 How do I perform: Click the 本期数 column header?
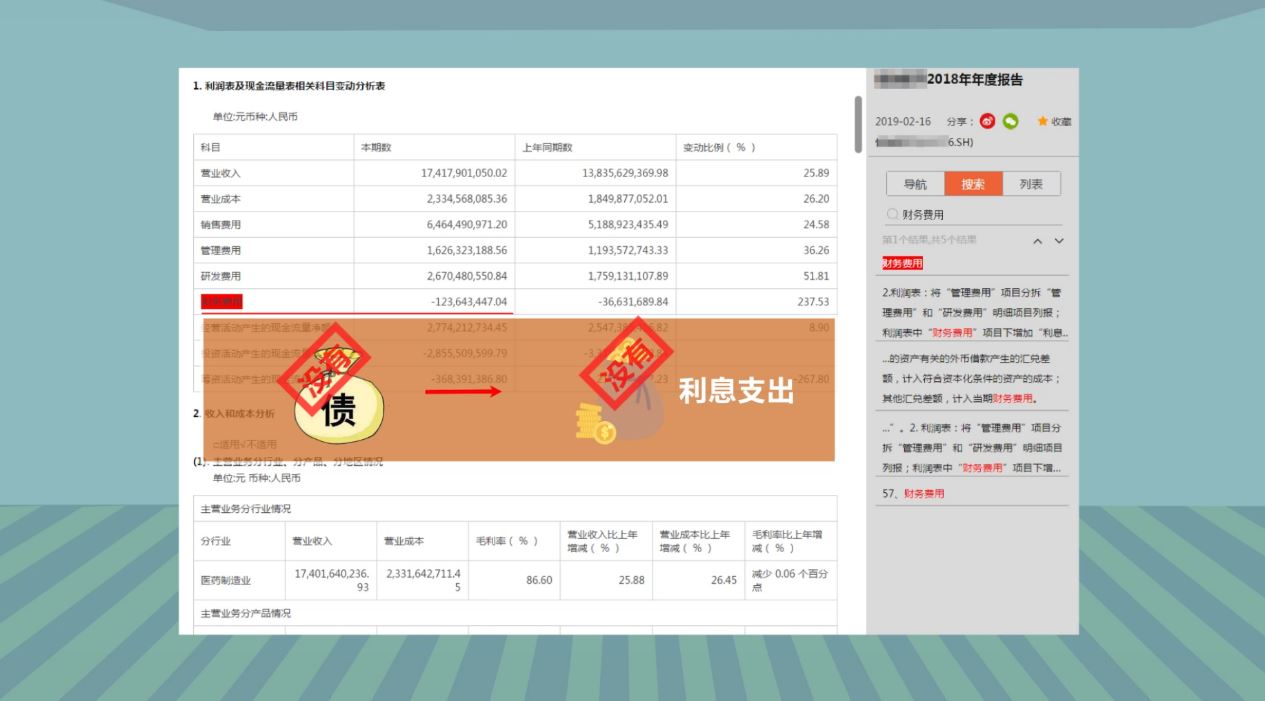pos(376,148)
